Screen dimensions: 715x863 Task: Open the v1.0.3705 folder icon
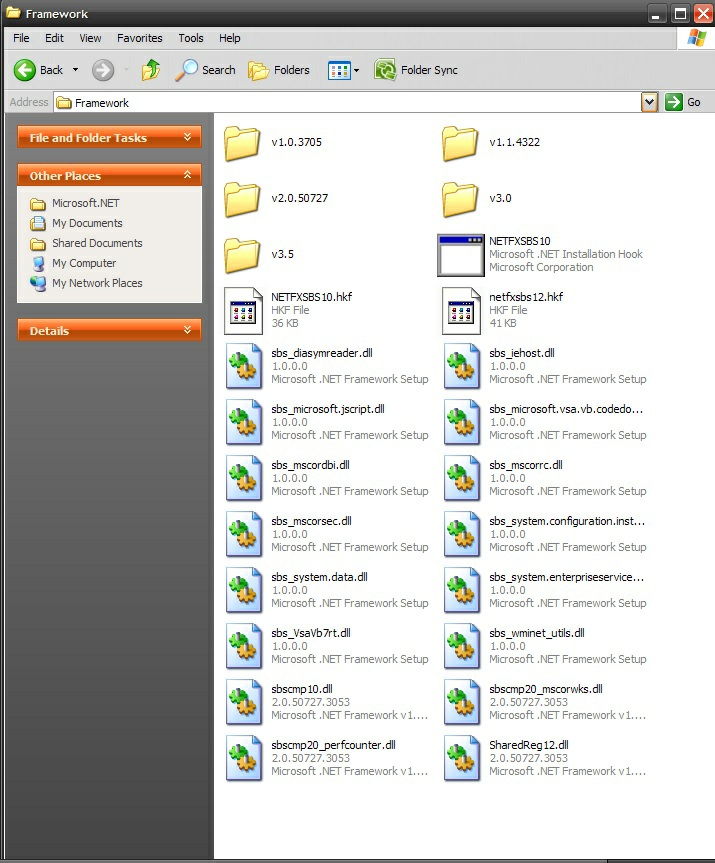tap(242, 143)
